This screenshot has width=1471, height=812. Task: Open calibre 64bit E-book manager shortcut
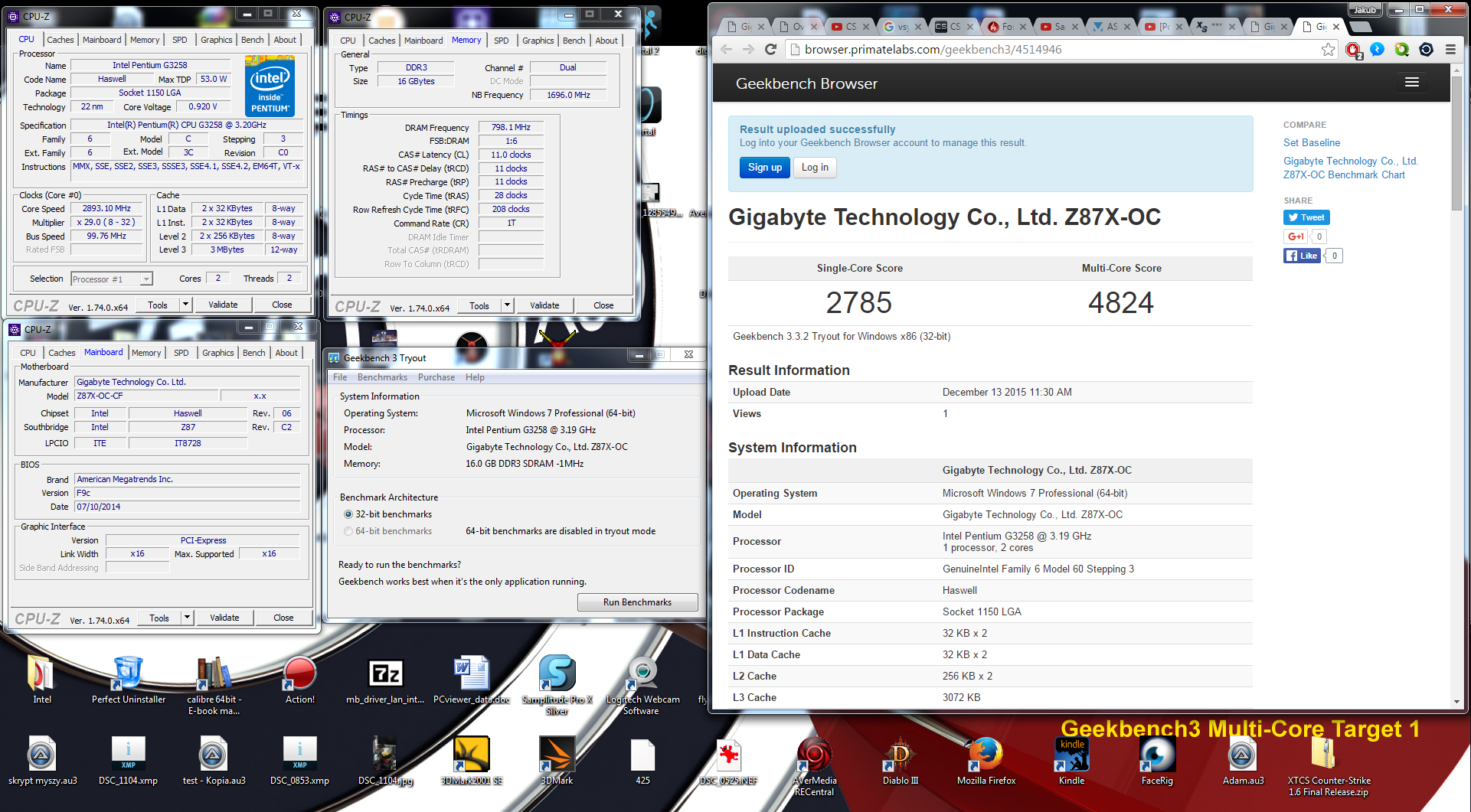tap(214, 686)
